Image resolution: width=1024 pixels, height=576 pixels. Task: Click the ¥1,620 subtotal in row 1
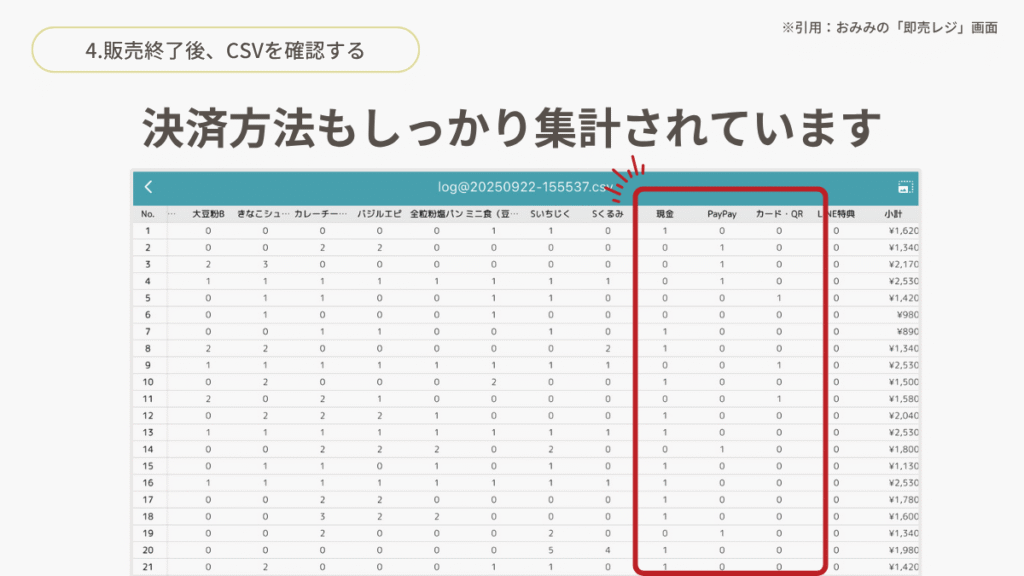click(903, 231)
